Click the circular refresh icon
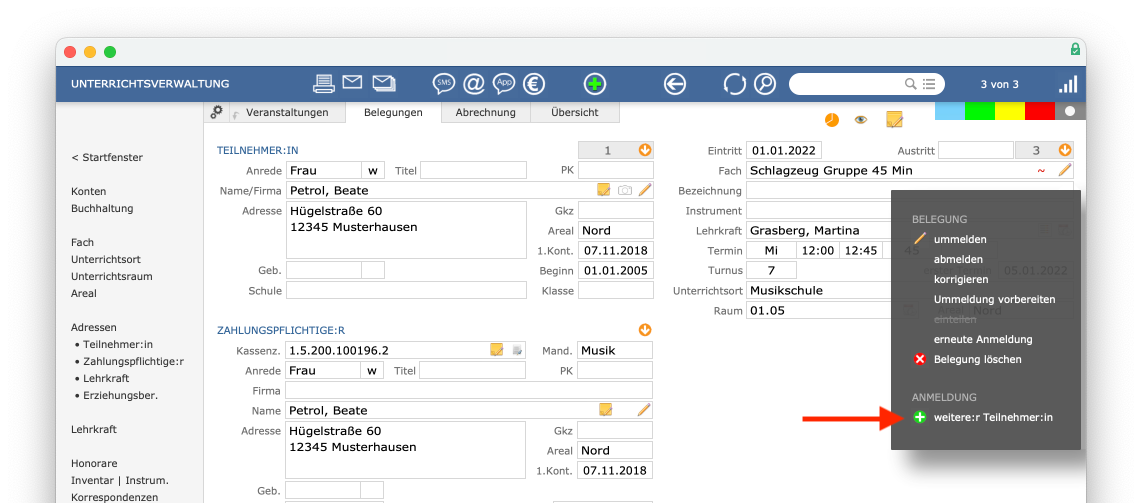1142x503 pixels. [734, 84]
